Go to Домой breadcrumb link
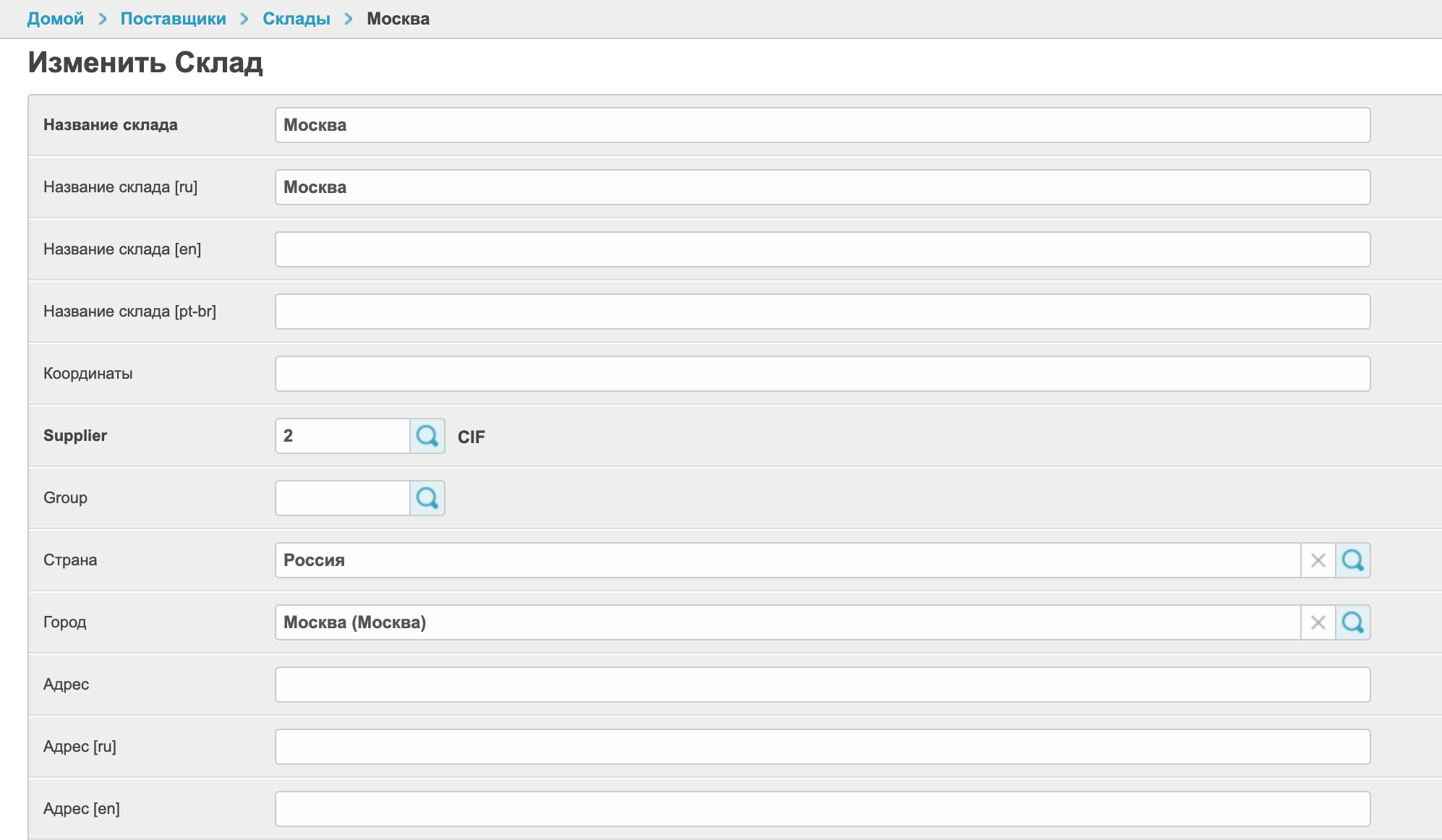The height and width of the screenshot is (840, 1442). tap(56, 19)
